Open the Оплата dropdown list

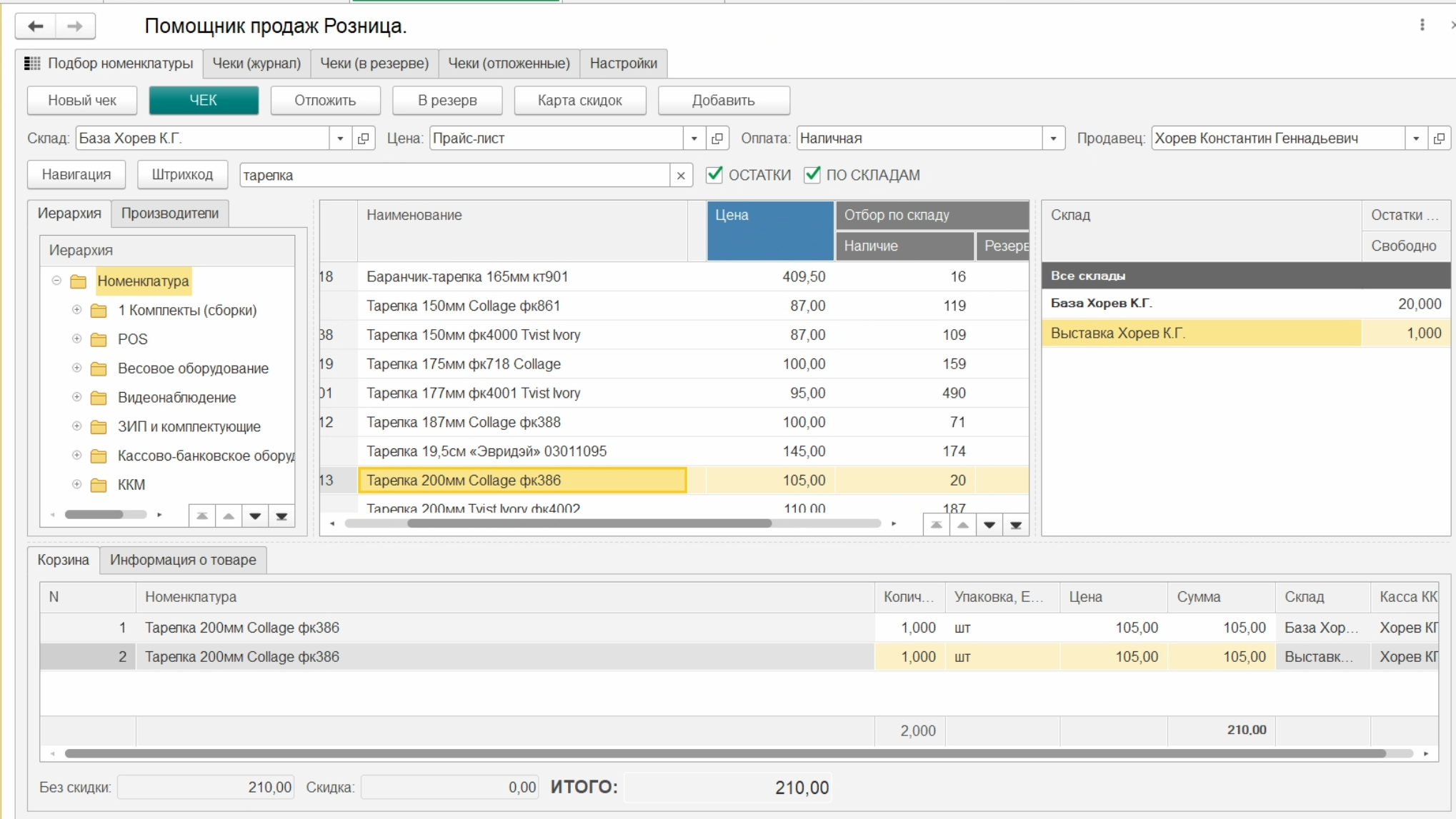coord(1053,139)
